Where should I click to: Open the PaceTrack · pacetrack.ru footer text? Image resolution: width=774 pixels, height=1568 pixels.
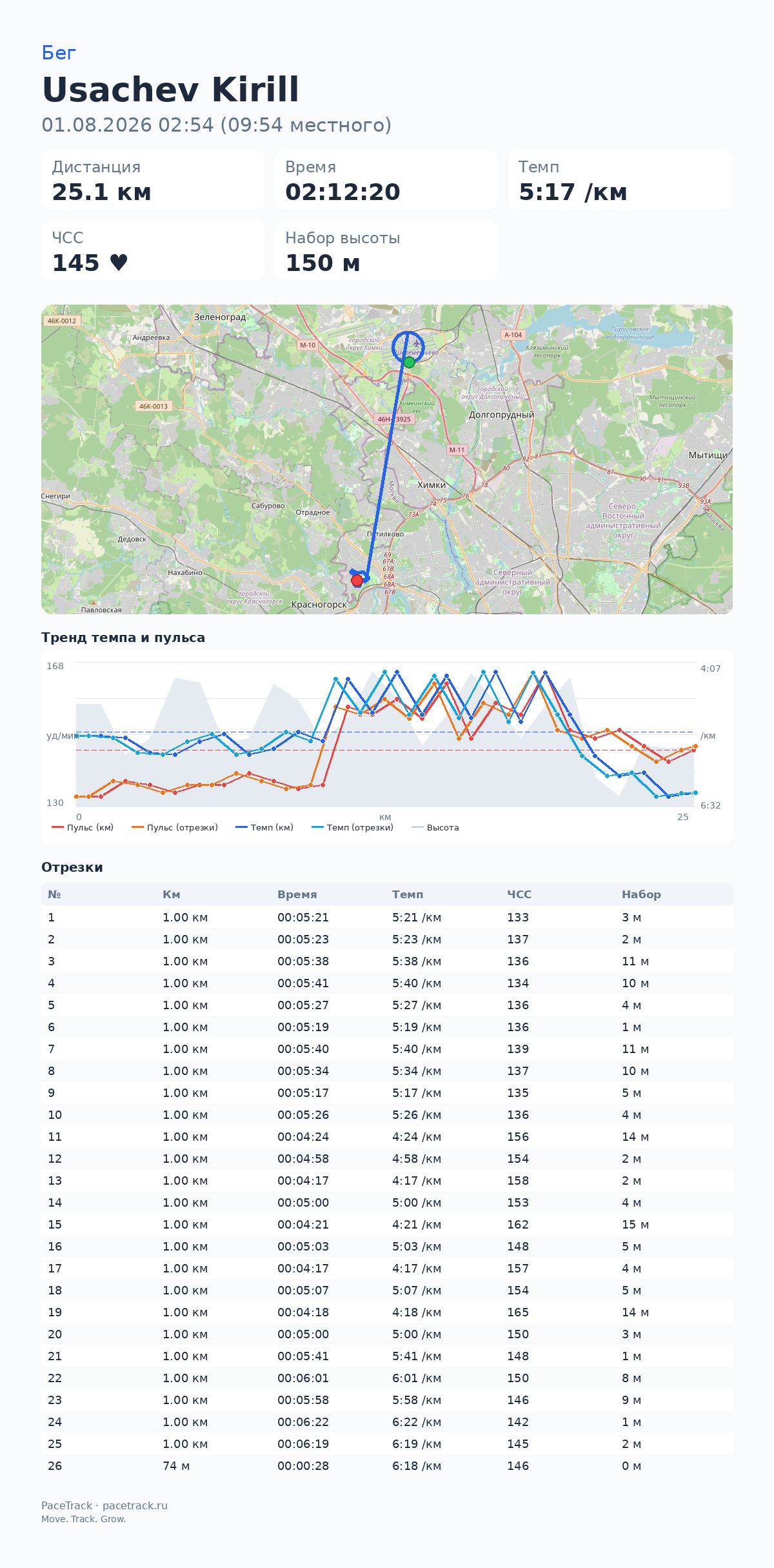[x=104, y=1505]
